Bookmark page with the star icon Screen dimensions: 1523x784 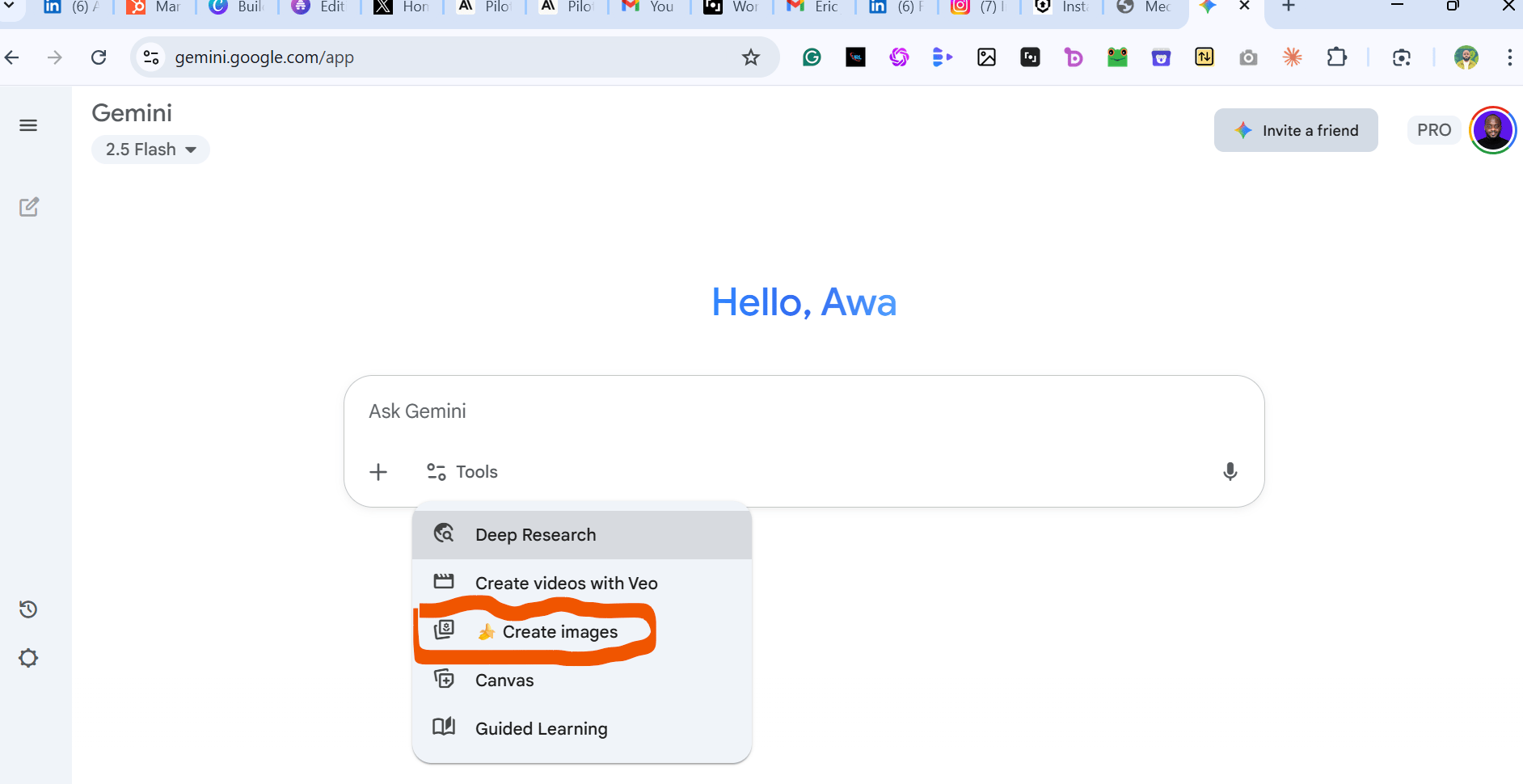751,57
